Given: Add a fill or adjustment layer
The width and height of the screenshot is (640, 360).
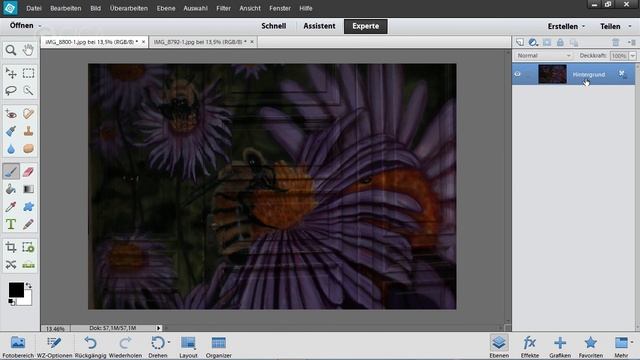Looking at the screenshot, I should click(533, 42).
